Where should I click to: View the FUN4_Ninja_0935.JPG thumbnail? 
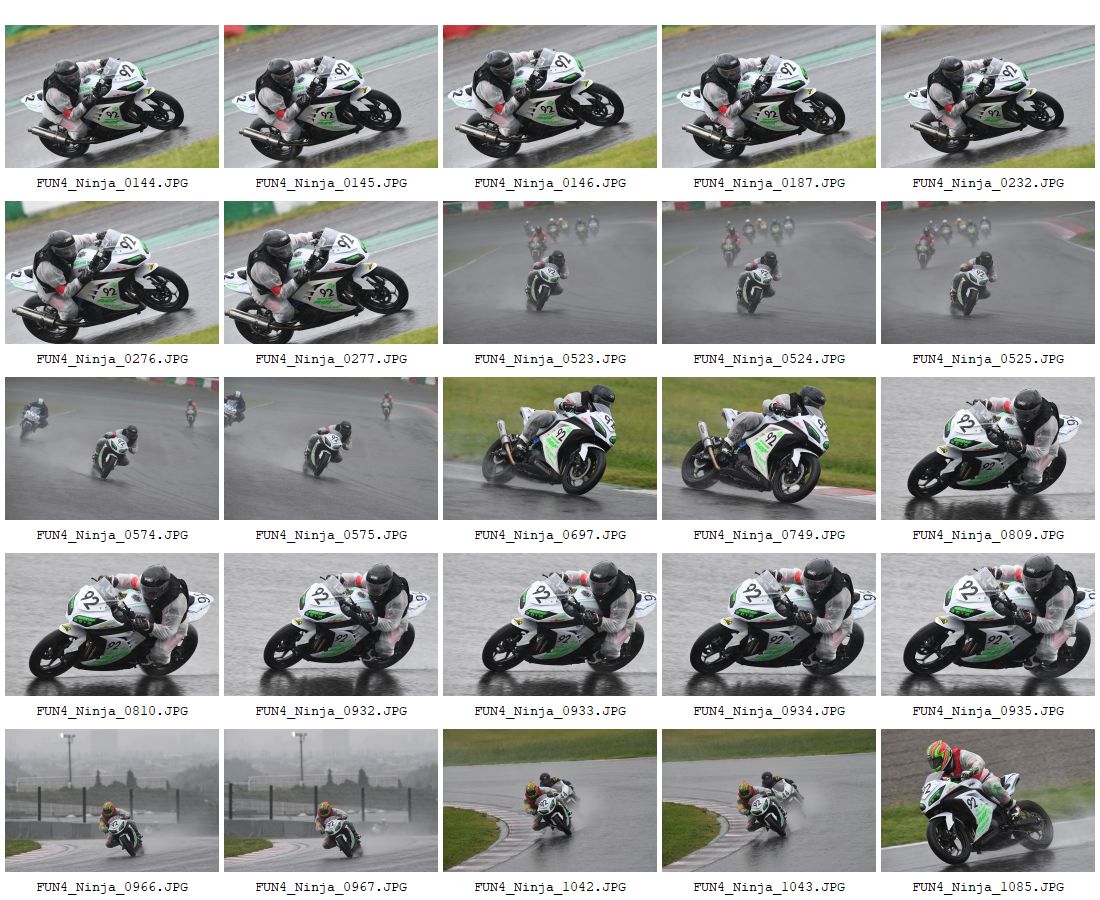click(x=988, y=625)
